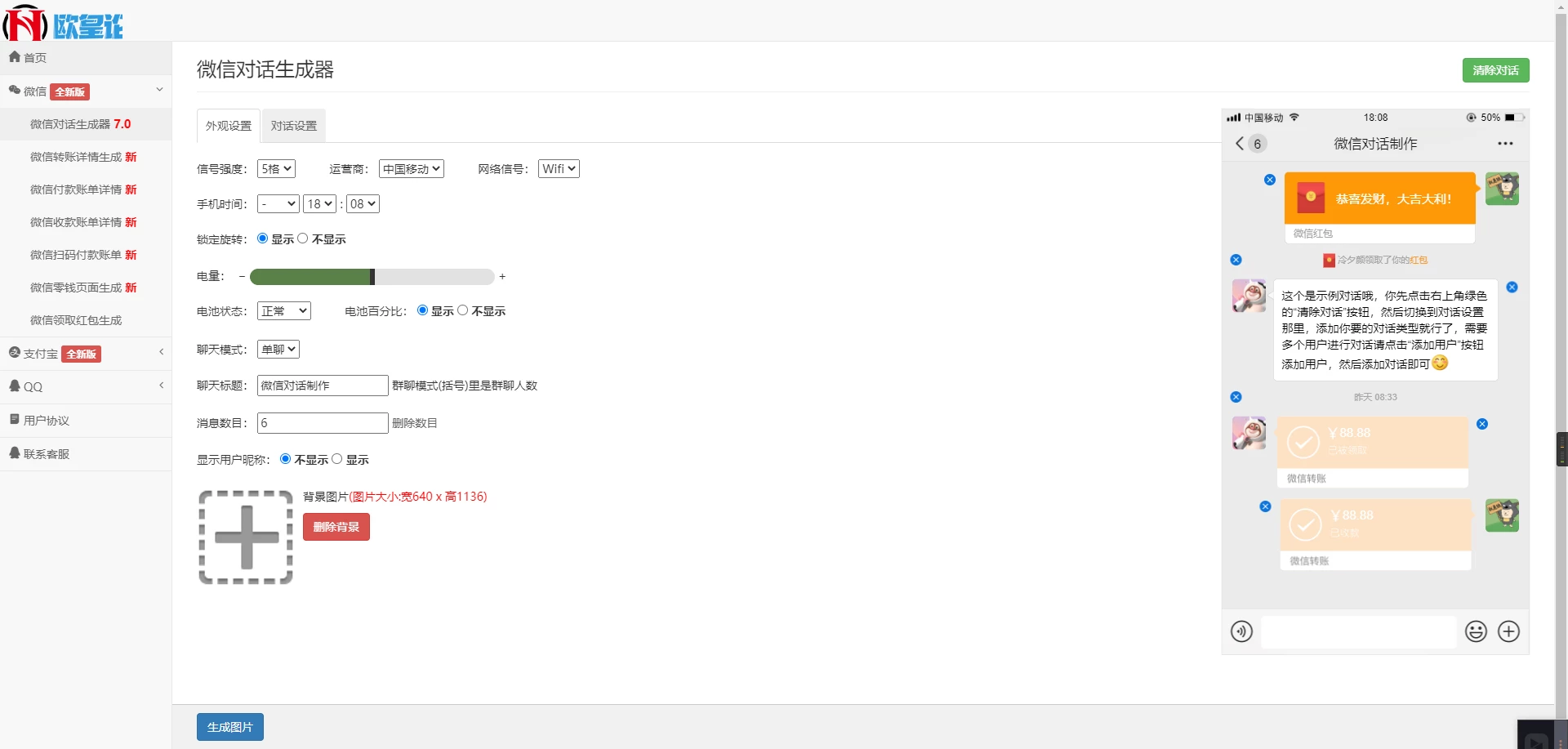Remove the red packet message using its blue X

1270,180
